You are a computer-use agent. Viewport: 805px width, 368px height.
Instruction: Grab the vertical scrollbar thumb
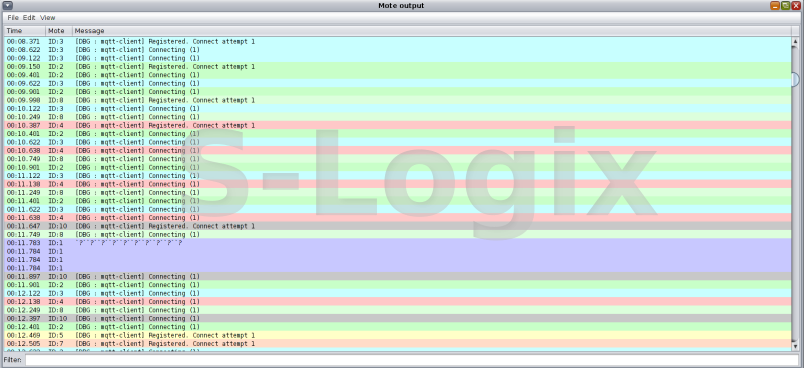coord(795,79)
